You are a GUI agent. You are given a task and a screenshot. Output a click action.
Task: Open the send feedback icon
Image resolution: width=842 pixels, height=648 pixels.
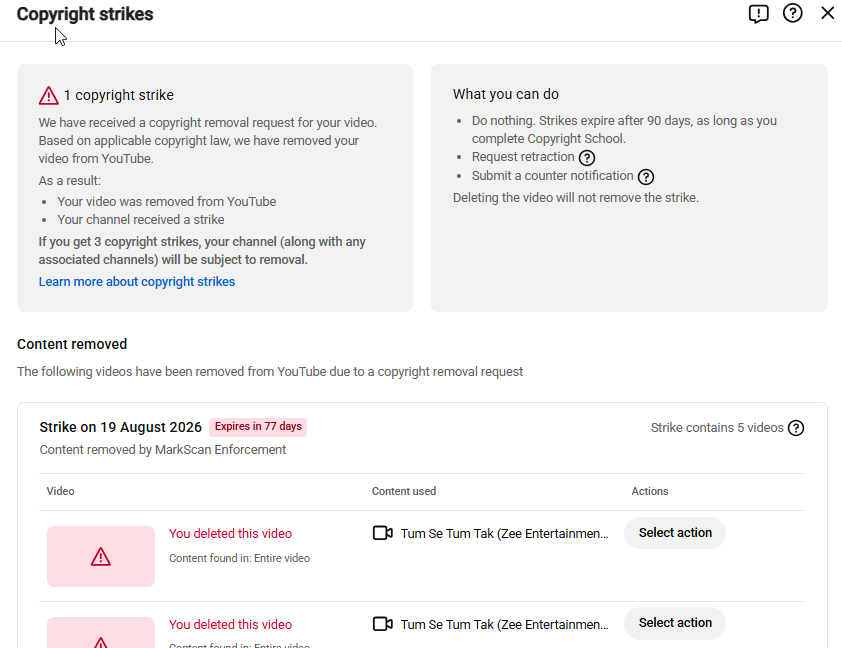pyautogui.click(x=758, y=14)
